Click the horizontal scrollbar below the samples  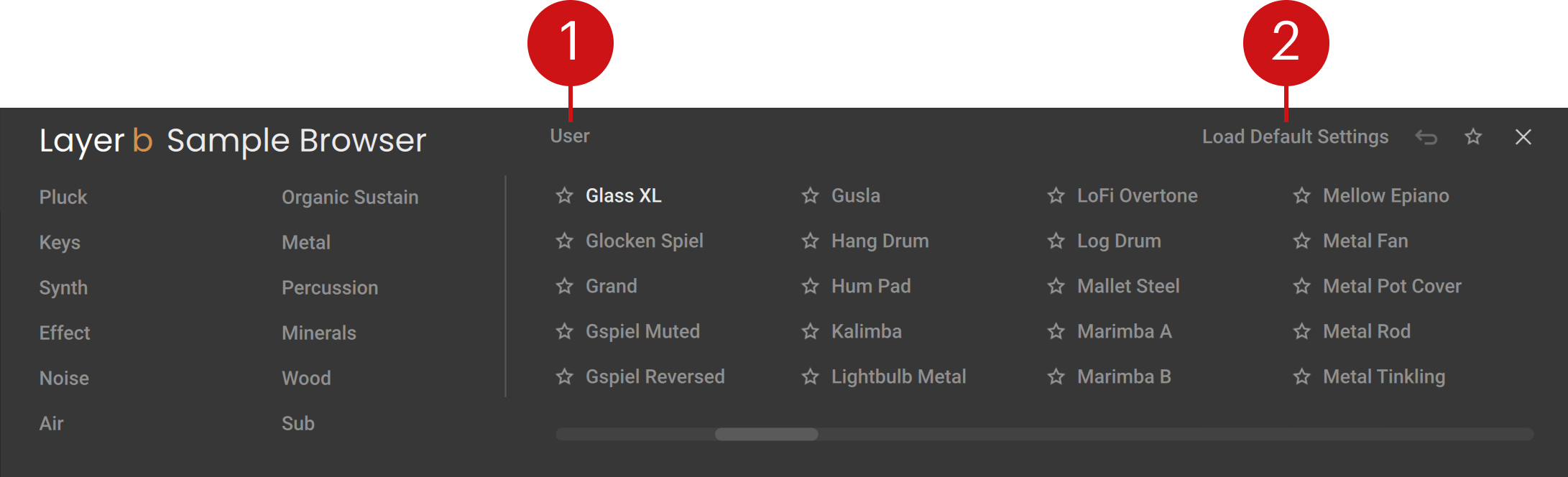766,434
